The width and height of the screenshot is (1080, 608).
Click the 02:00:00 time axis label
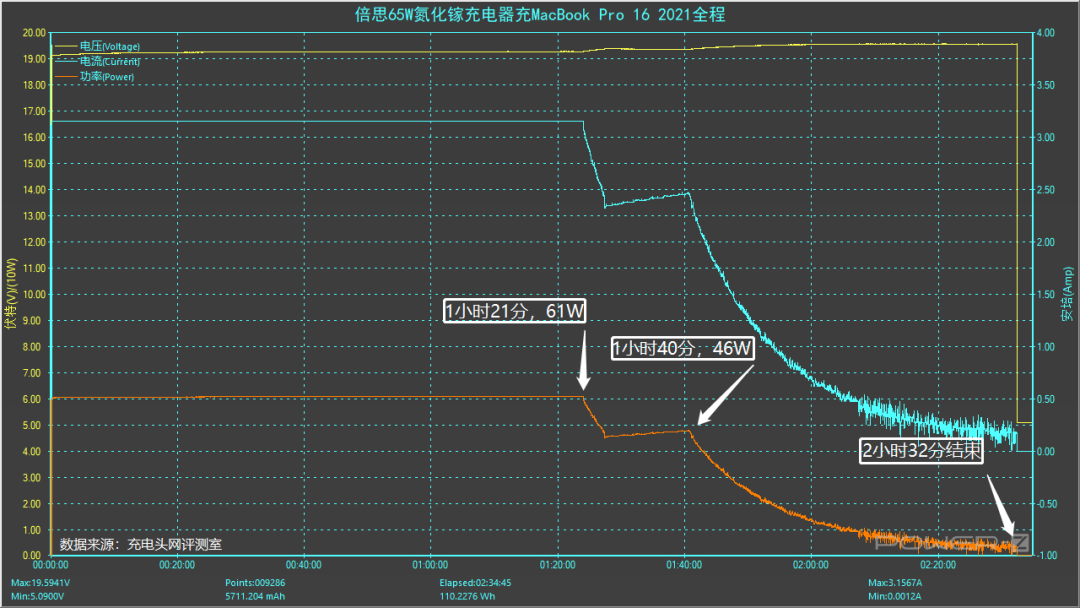pyautogui.click(x=811, y=565)
